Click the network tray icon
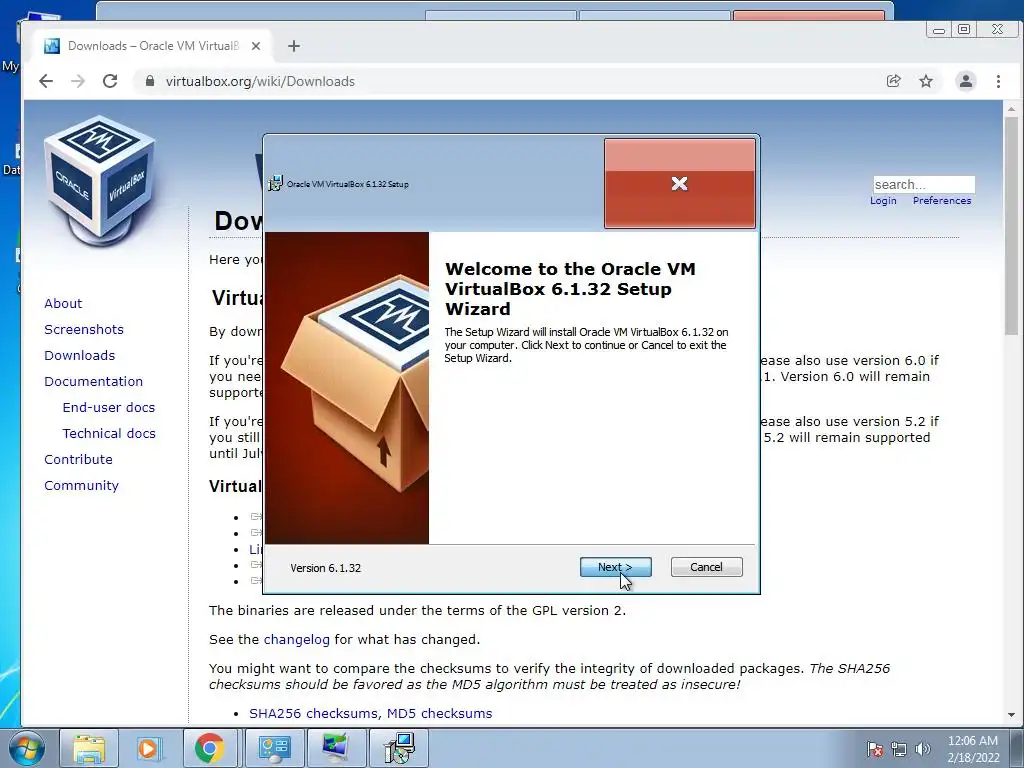This screenshot has width=1024, height=768. click(899, 749)
